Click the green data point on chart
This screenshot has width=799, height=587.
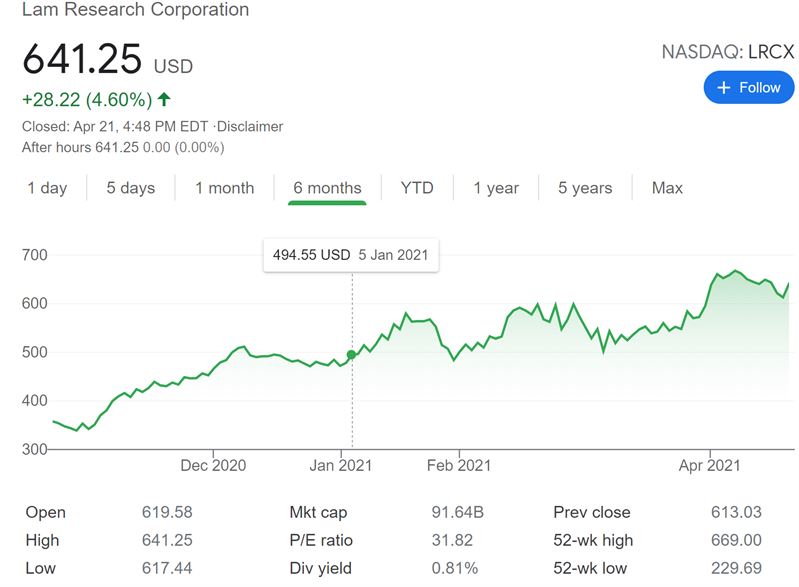[351, 354]
